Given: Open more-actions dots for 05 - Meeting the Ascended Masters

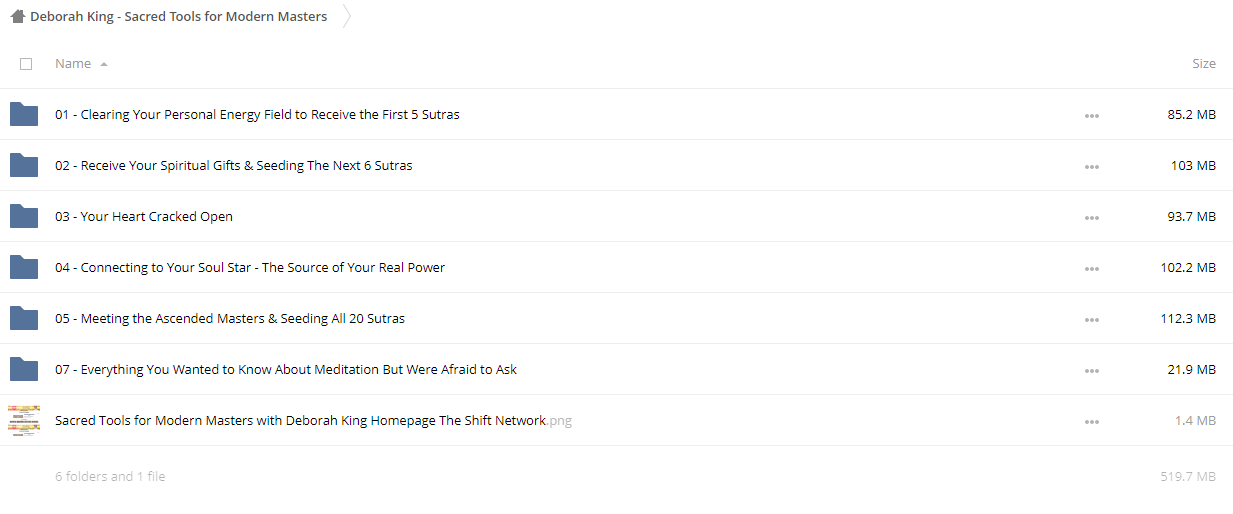Looking at the screenshot, I should [x=1091, y=319].
